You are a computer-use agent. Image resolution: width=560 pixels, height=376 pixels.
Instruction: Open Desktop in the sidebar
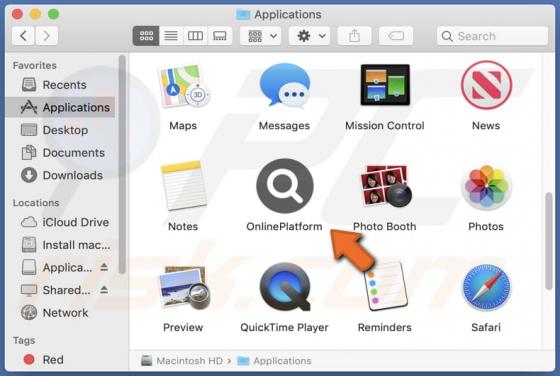[x=60, y=130]
